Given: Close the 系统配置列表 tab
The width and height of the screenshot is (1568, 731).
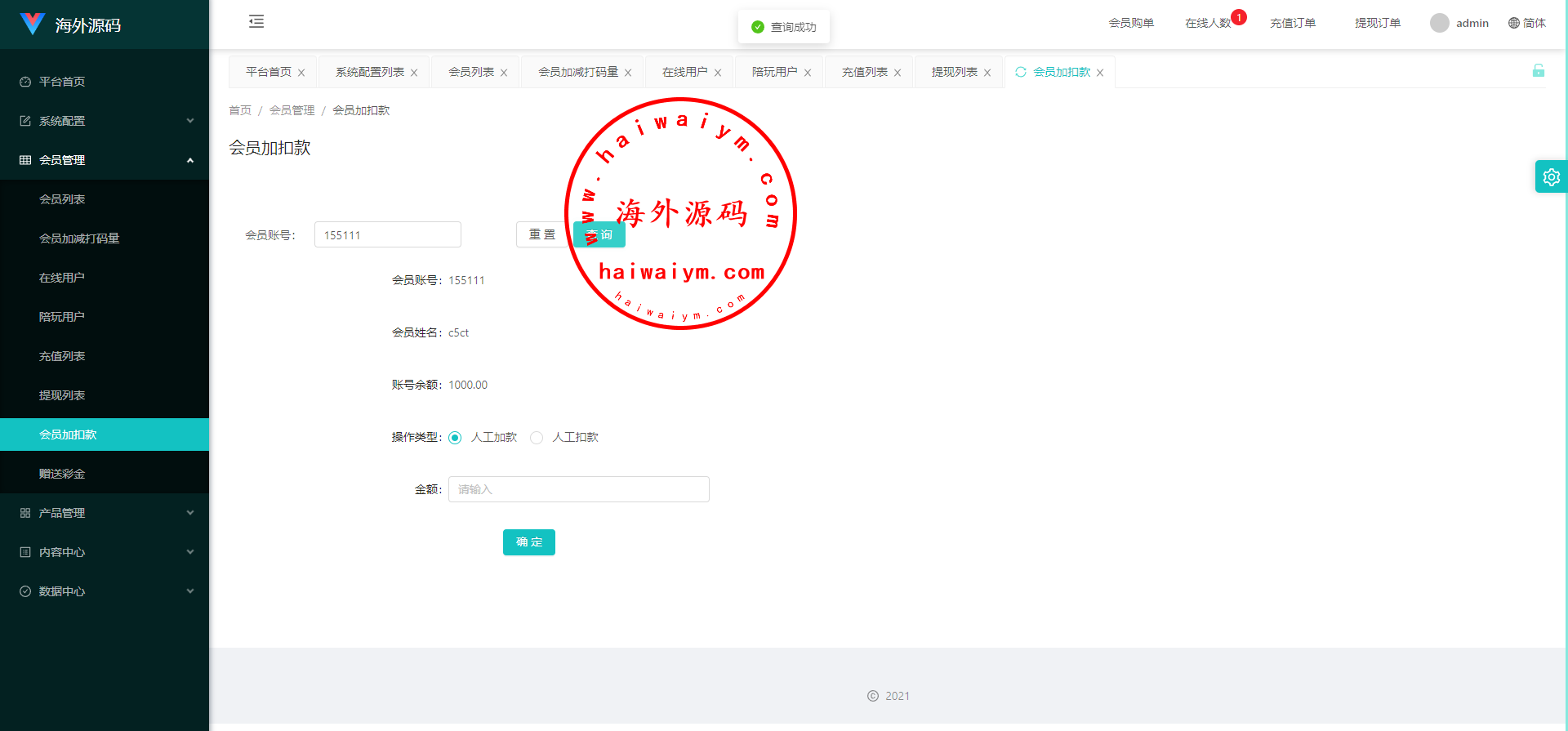Looking at the screenshot, I should tap(414, 73).
